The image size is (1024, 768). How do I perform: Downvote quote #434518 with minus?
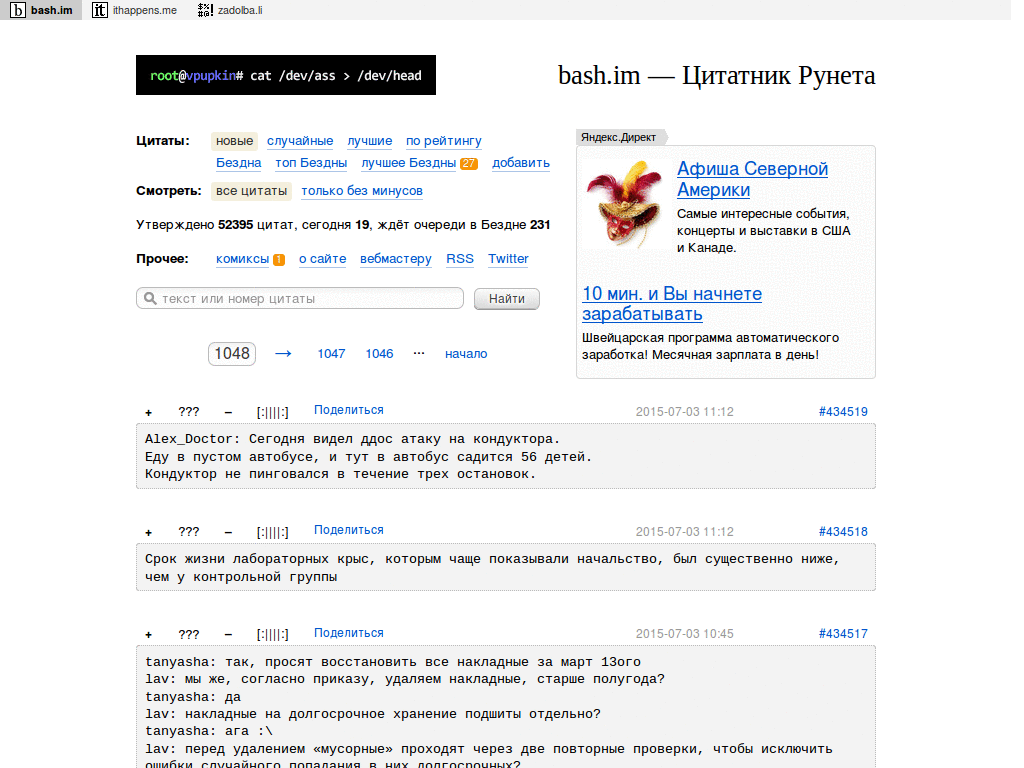(x=228, y=532)
